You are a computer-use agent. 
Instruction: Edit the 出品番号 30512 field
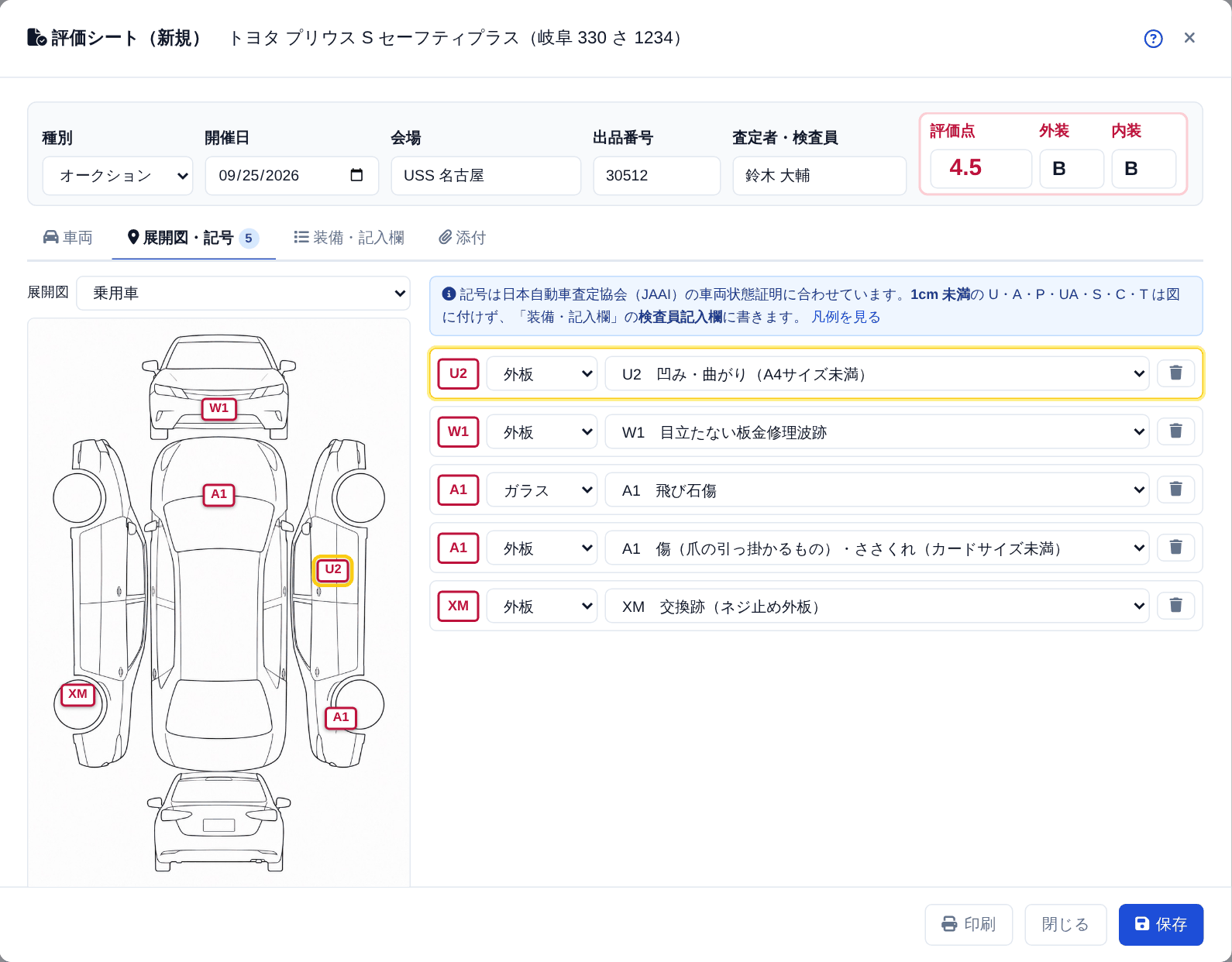pyautogui.click(x=657, y=176)
